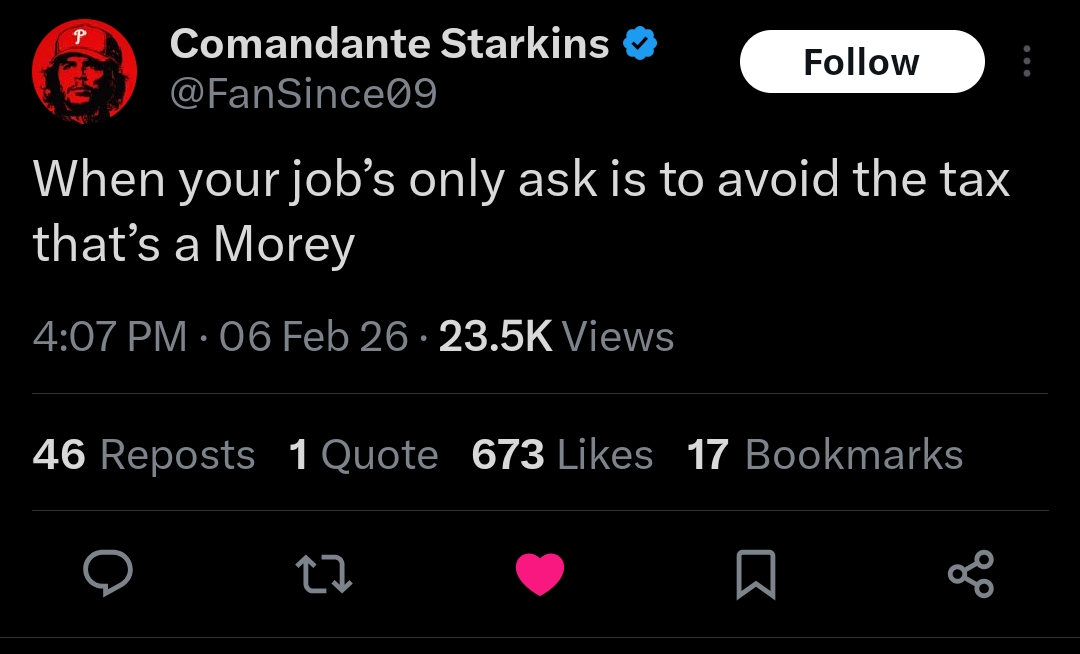Click the 17 Bookmarks count
The width and height of the screenshot is (1080, 654).
pyautogui.click(x=825, y=455)
